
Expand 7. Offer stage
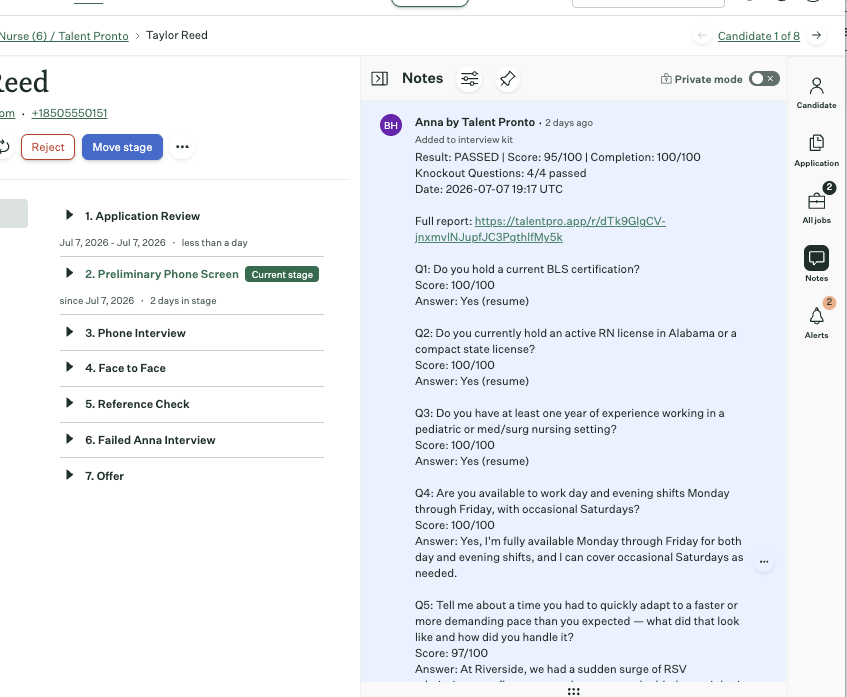(69, 475)
